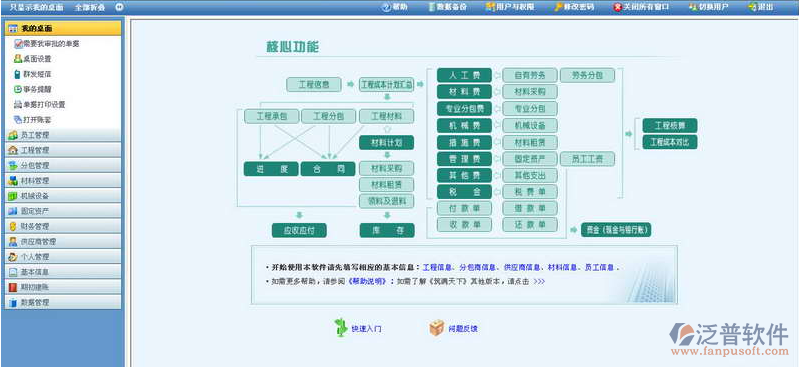Expand the 员工管理 sidebar section

click(63, 135)
